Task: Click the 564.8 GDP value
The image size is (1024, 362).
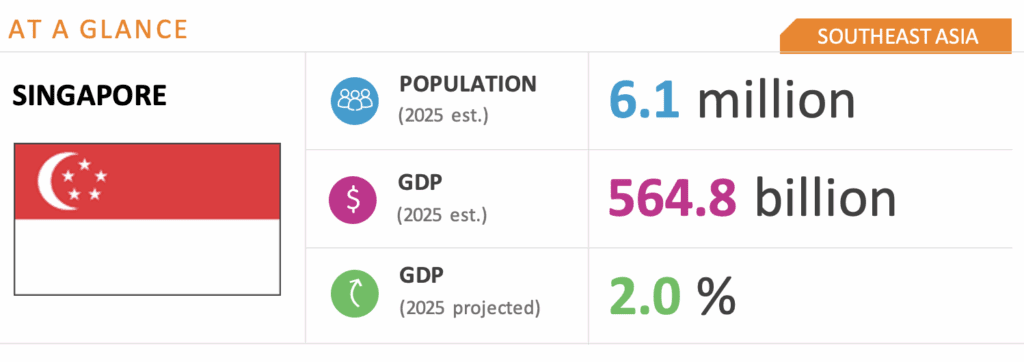Action: pyautogui.click(x=672, y=199)
